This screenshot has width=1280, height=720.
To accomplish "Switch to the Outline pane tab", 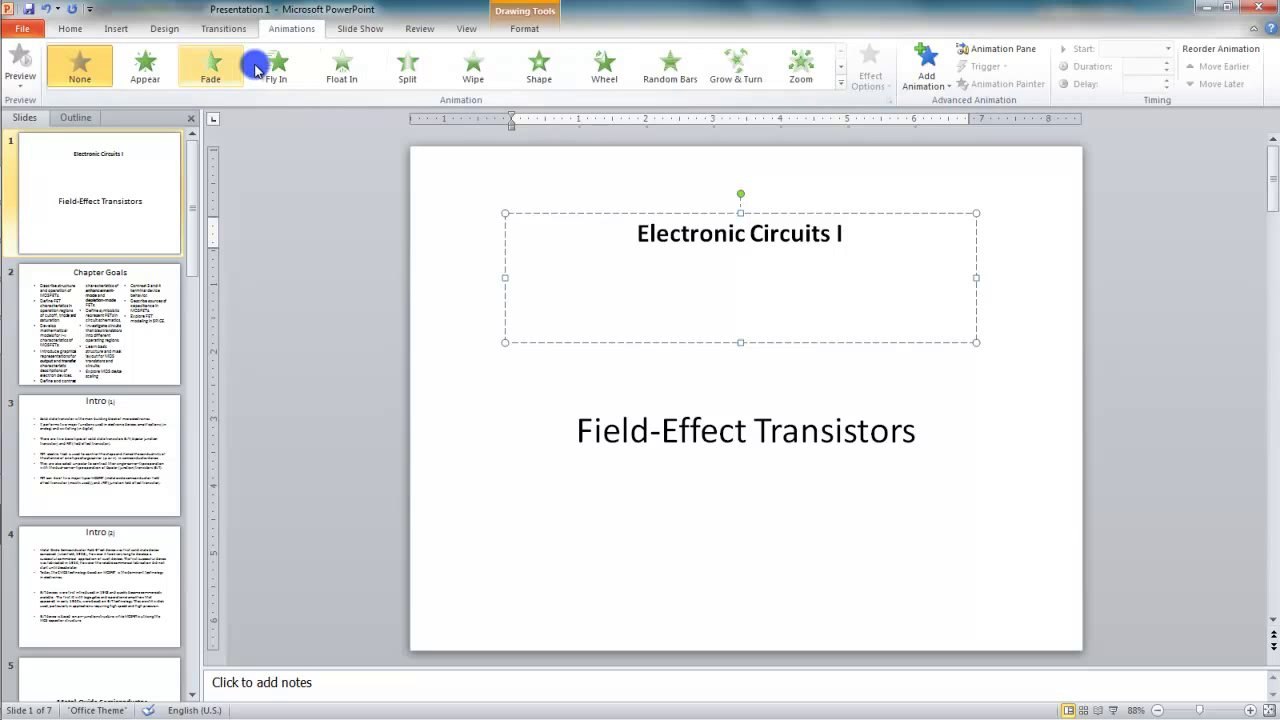I will (75, 118).
